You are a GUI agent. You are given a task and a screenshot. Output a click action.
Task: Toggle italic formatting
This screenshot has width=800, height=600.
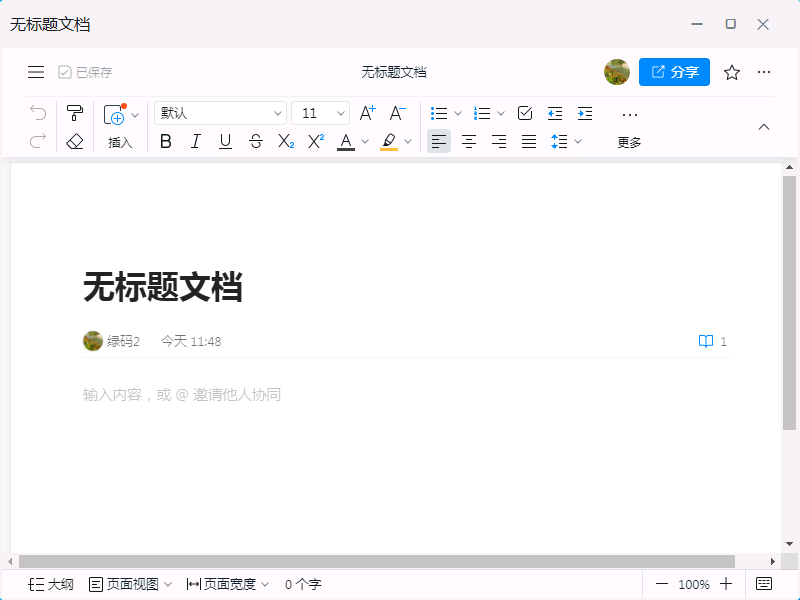tap(196, 142)
